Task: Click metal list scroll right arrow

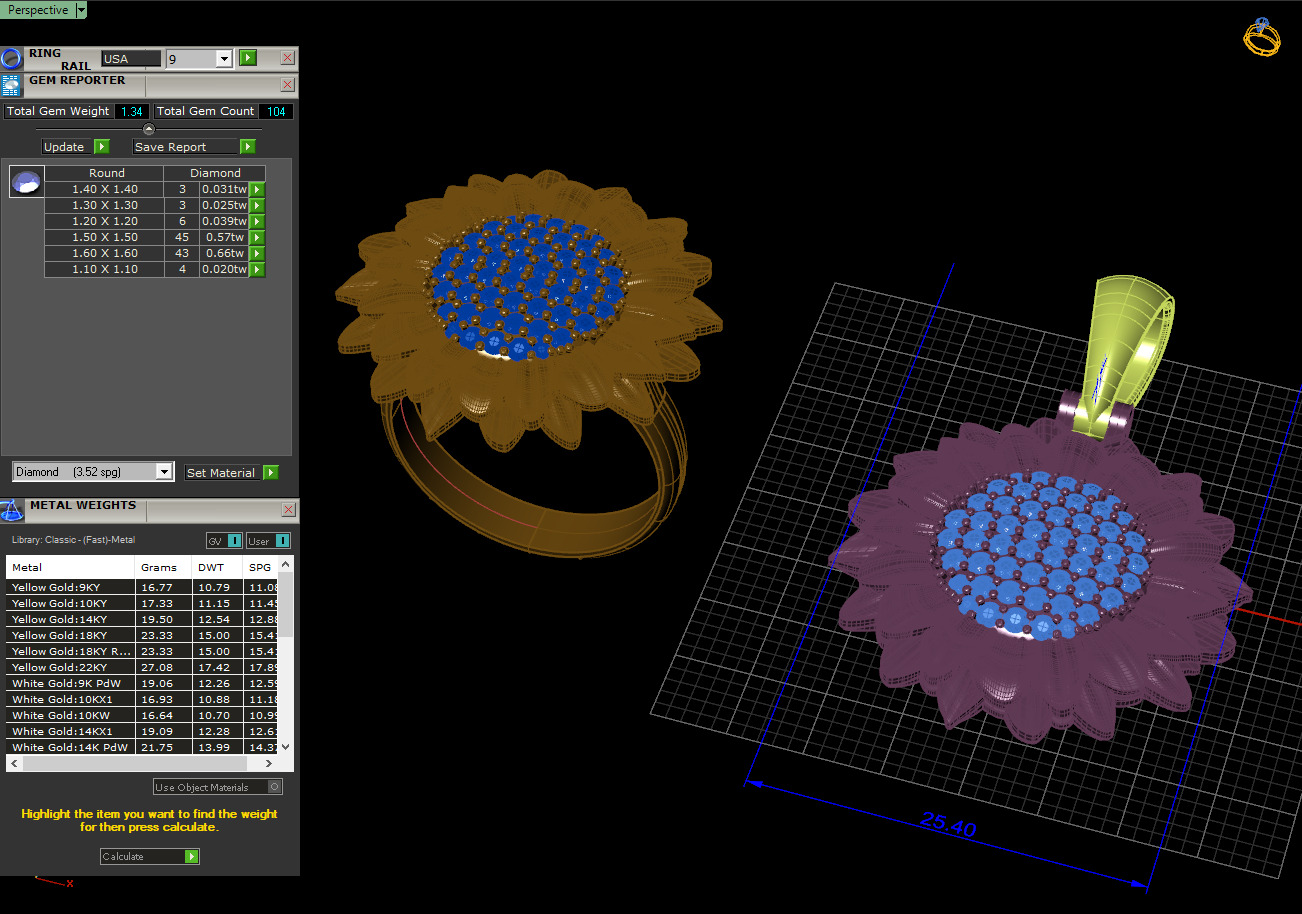Action: (271, 763)
